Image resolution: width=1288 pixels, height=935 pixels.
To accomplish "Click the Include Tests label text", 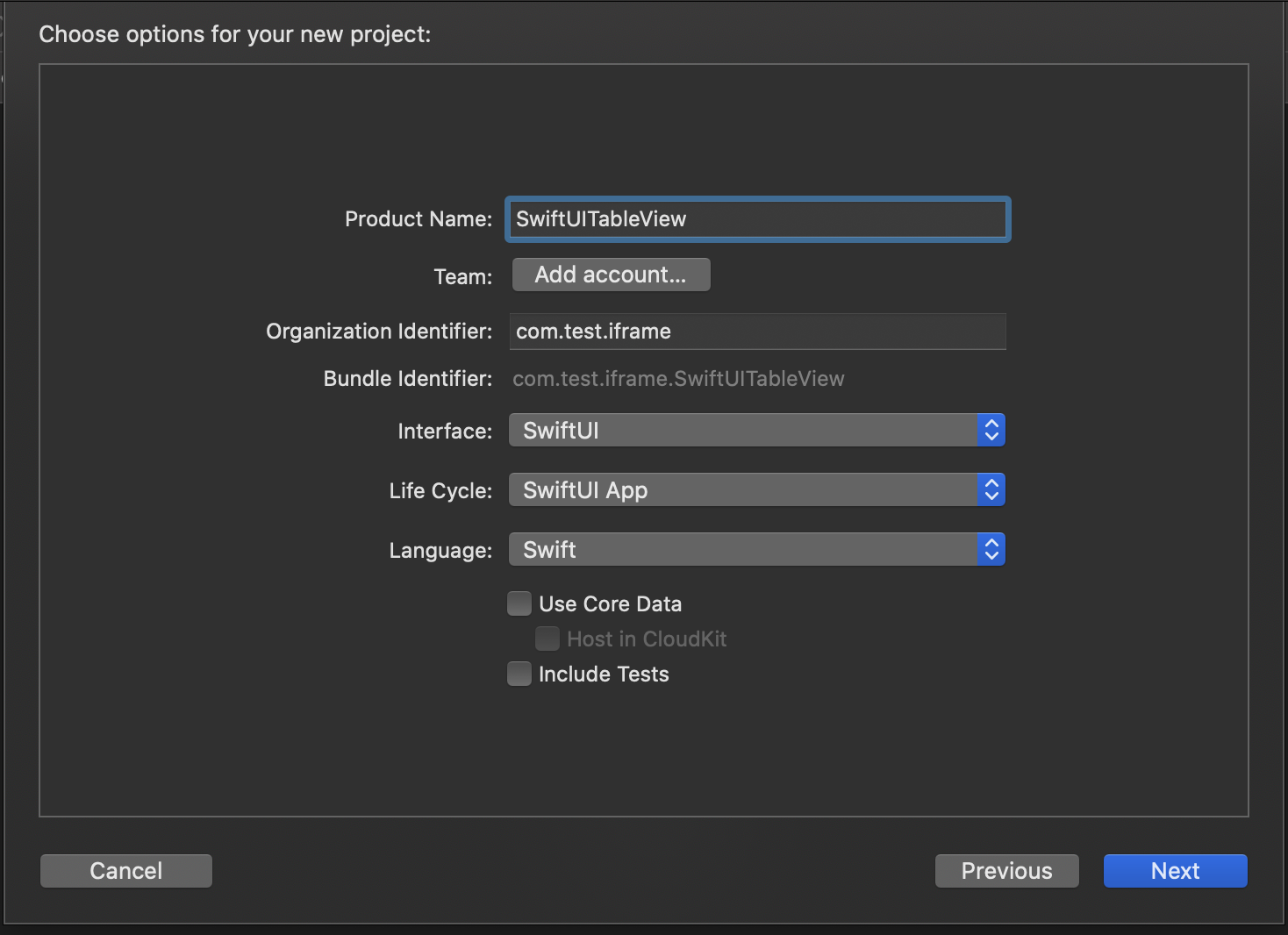I will coord(604,674).
